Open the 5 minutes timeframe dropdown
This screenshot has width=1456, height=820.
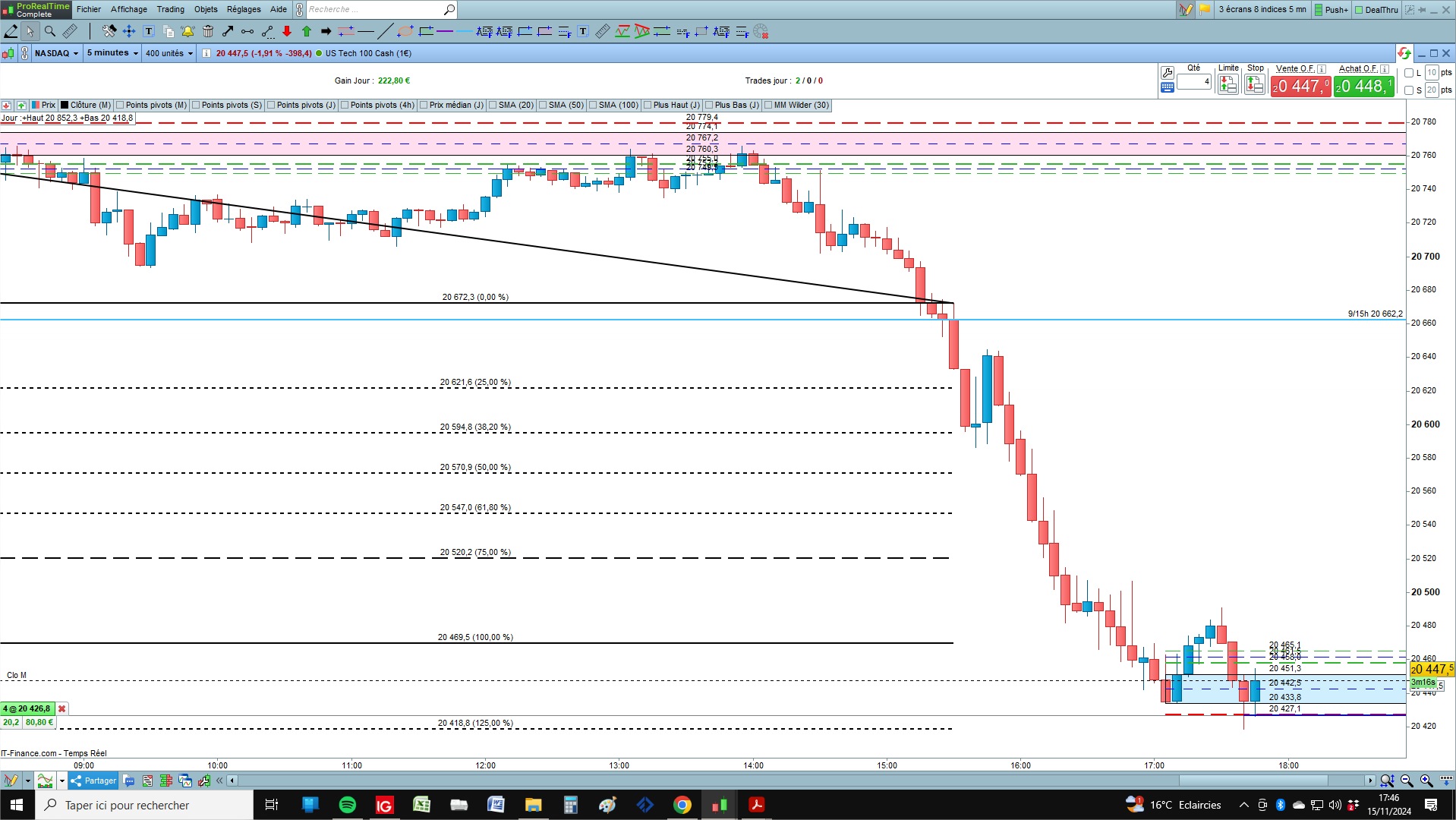click(x=112, y=53)
